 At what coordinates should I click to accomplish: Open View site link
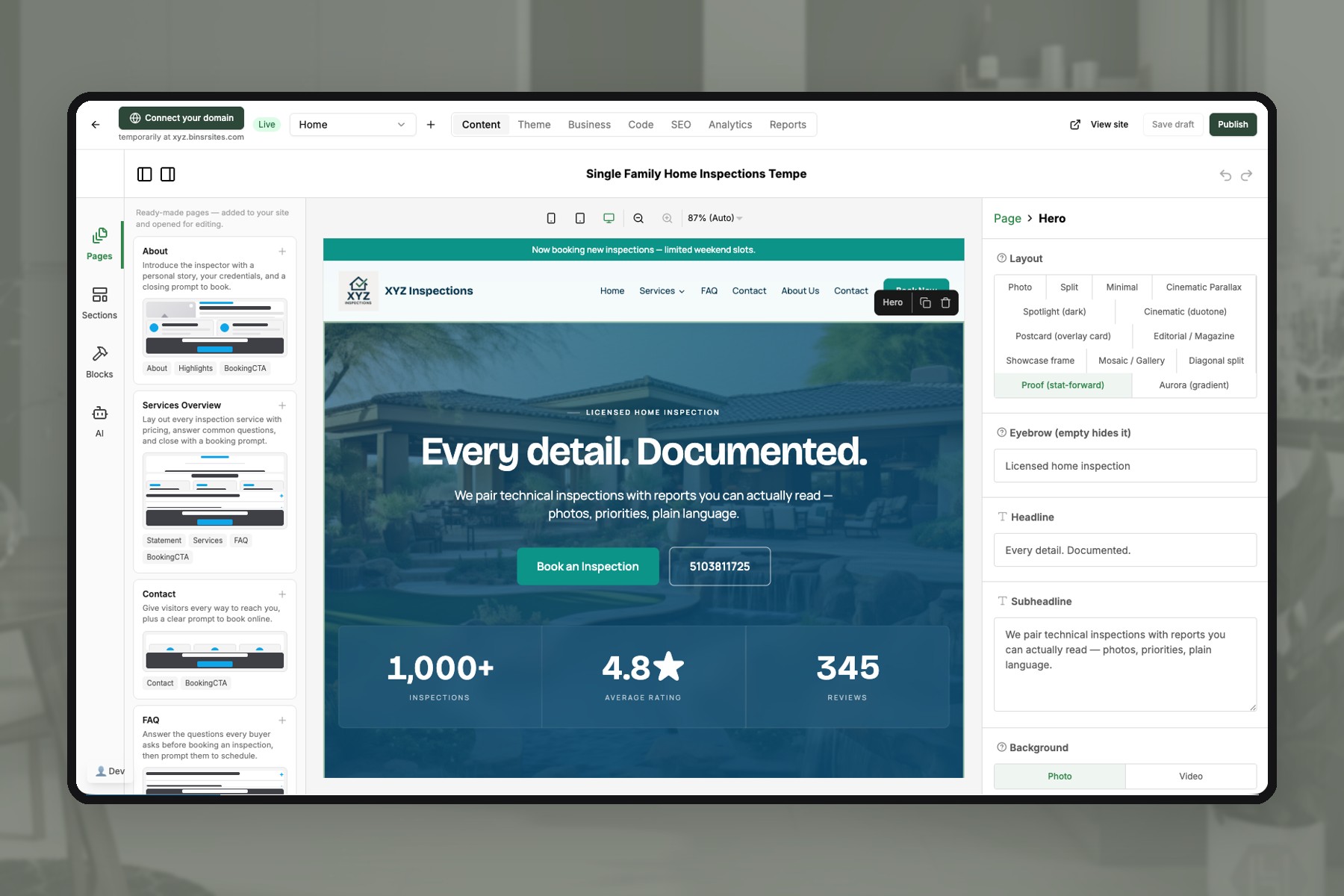click(1099, 125)
